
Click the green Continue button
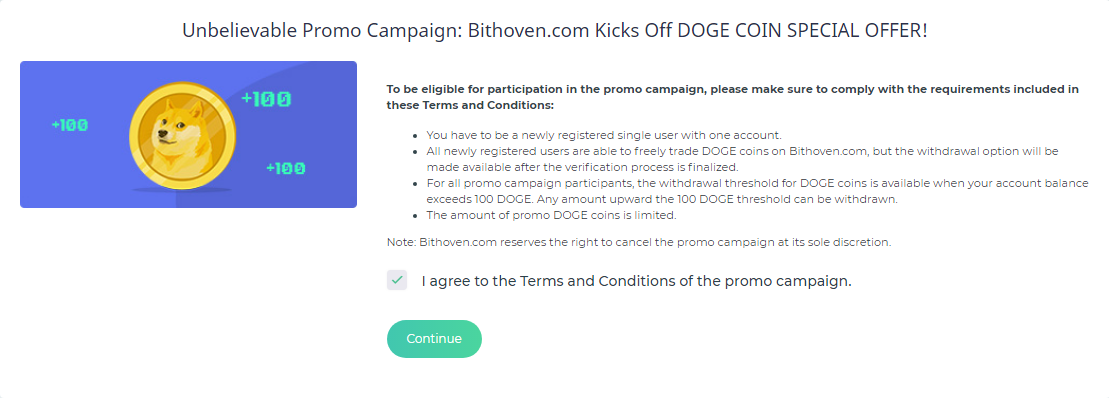[x=434, y=339]
